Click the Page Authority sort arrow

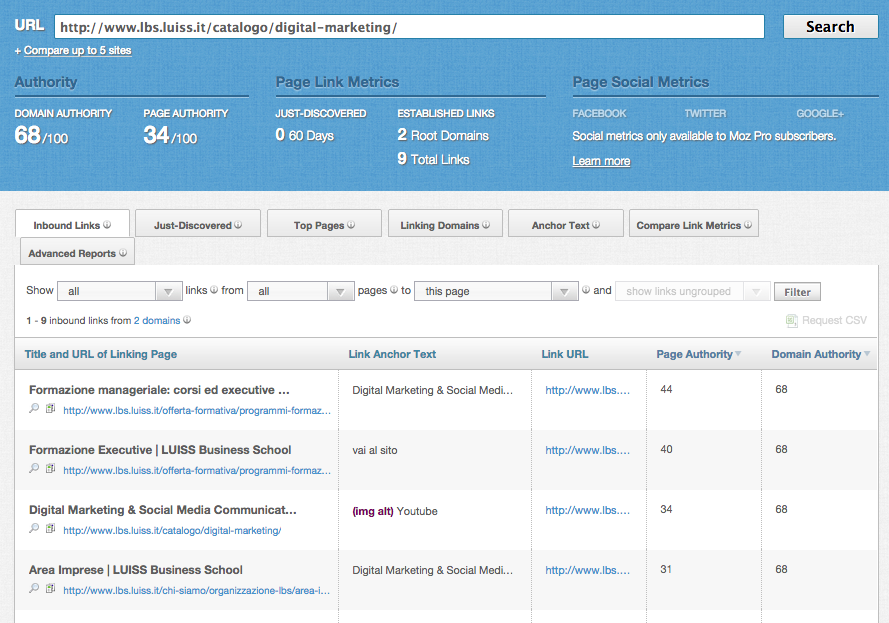pos(738,354)
